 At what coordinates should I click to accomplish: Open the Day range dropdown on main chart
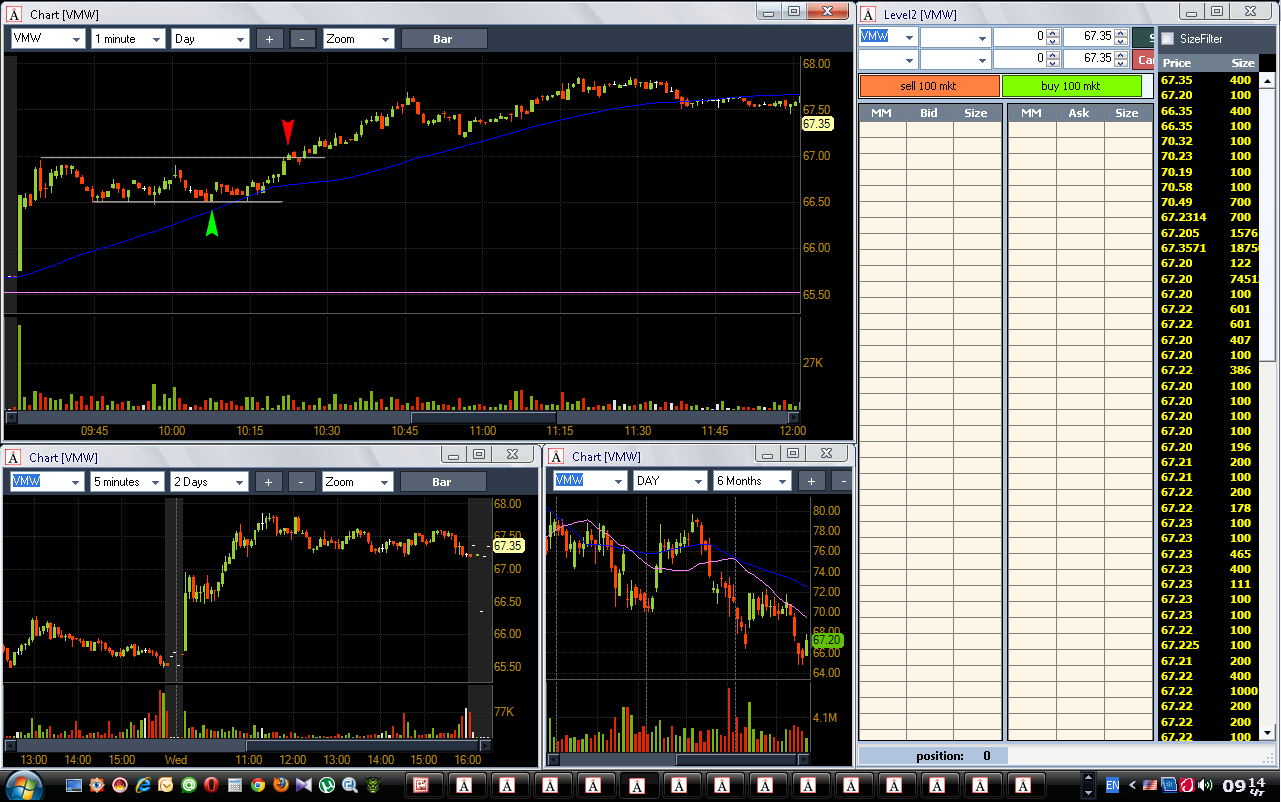(240, 39)
